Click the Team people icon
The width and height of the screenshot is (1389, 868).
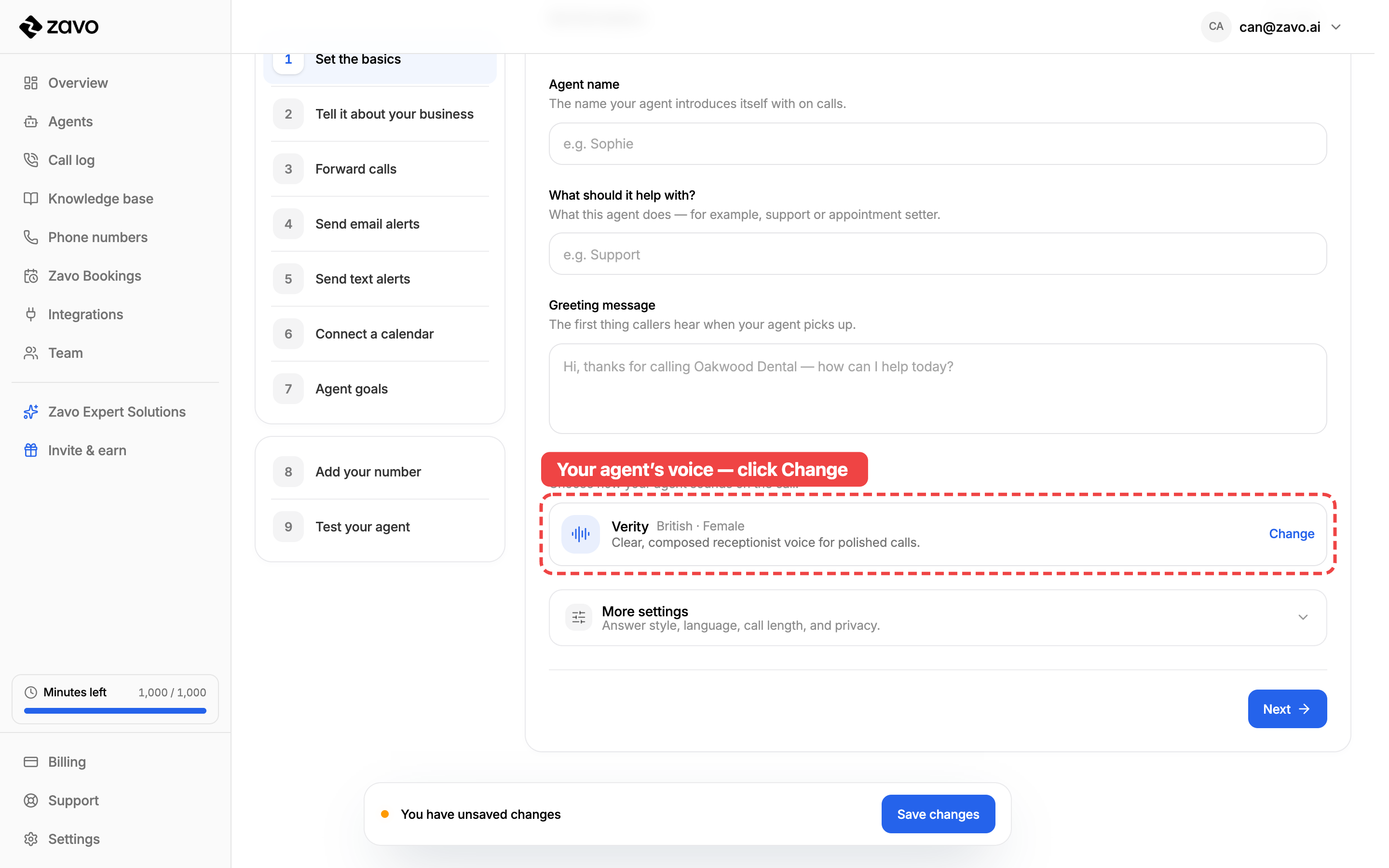point(31,353)
